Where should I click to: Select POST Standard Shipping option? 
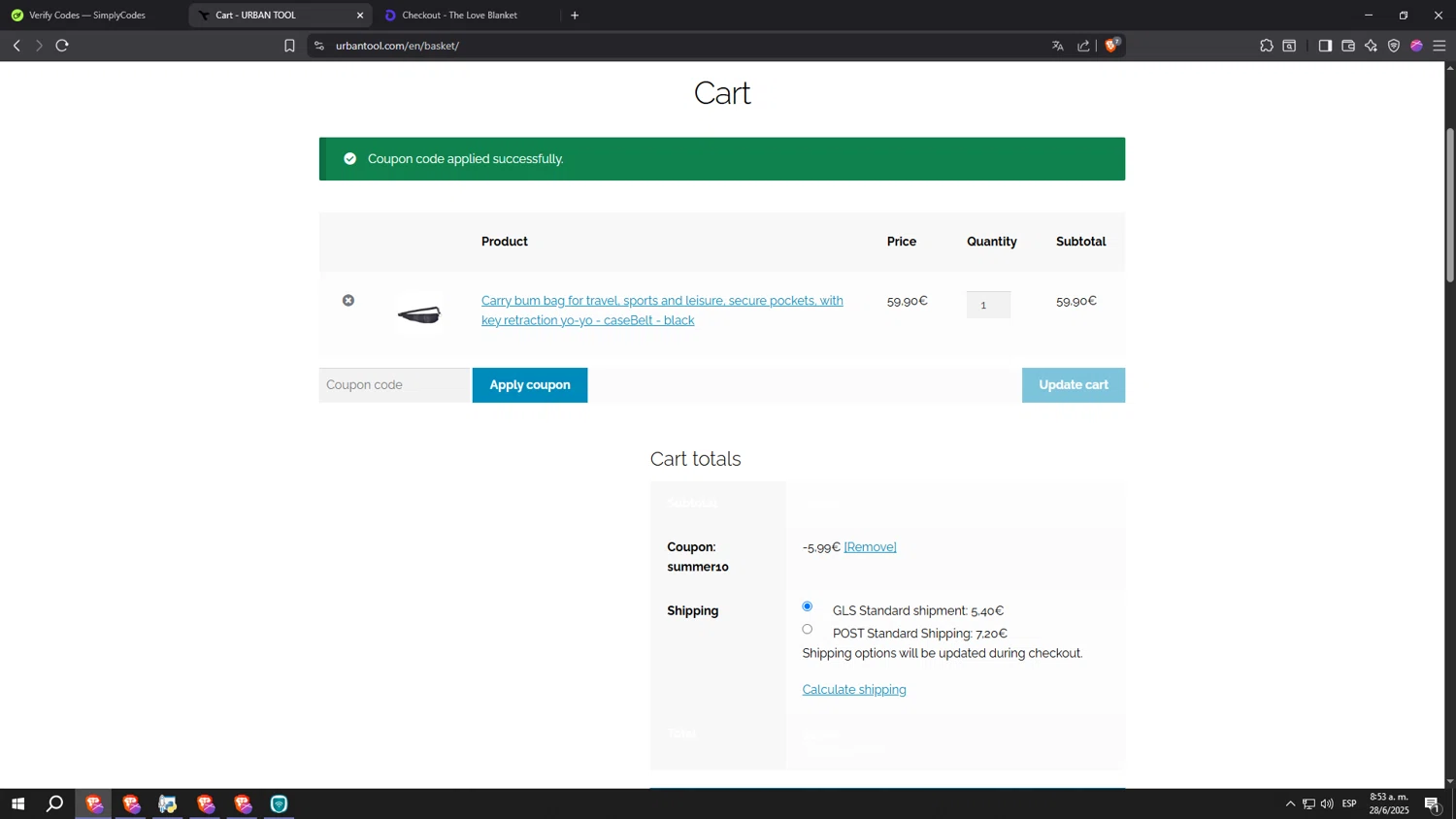[808, 630]
